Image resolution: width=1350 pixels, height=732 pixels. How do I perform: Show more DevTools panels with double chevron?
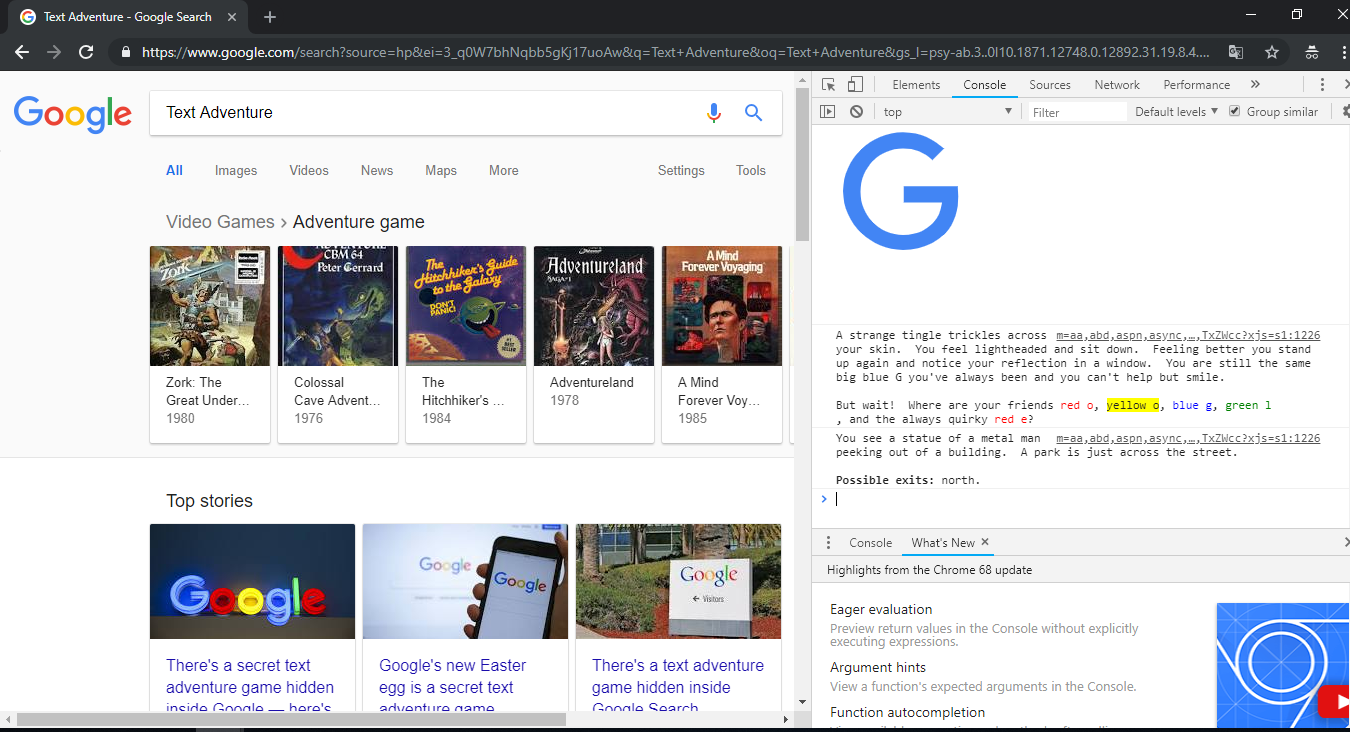[x=1255, y=85]
